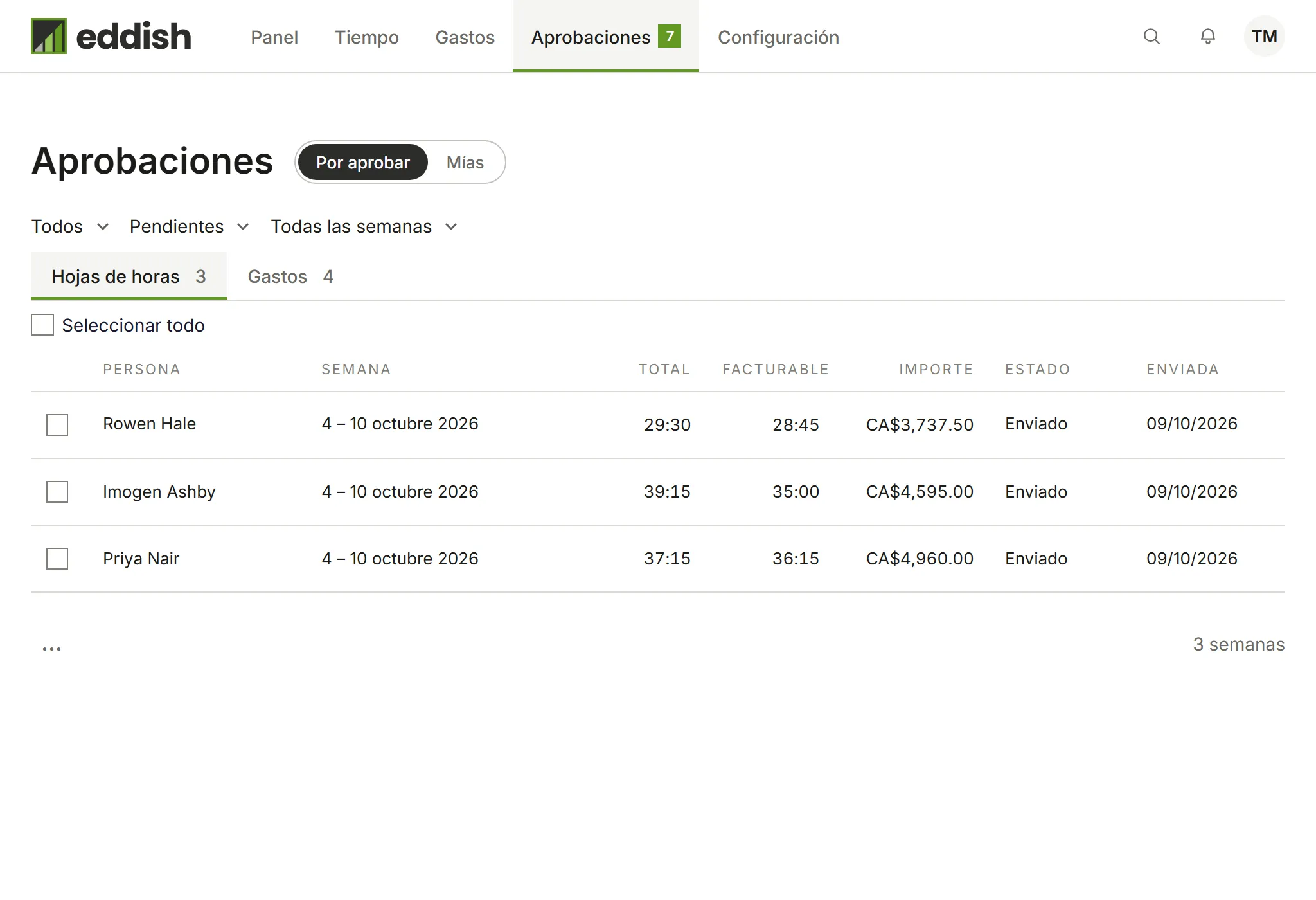This screenshot has width=1316, height=900.
Task: Open the search magnifier icon
Action: (x=1151, y=37)
